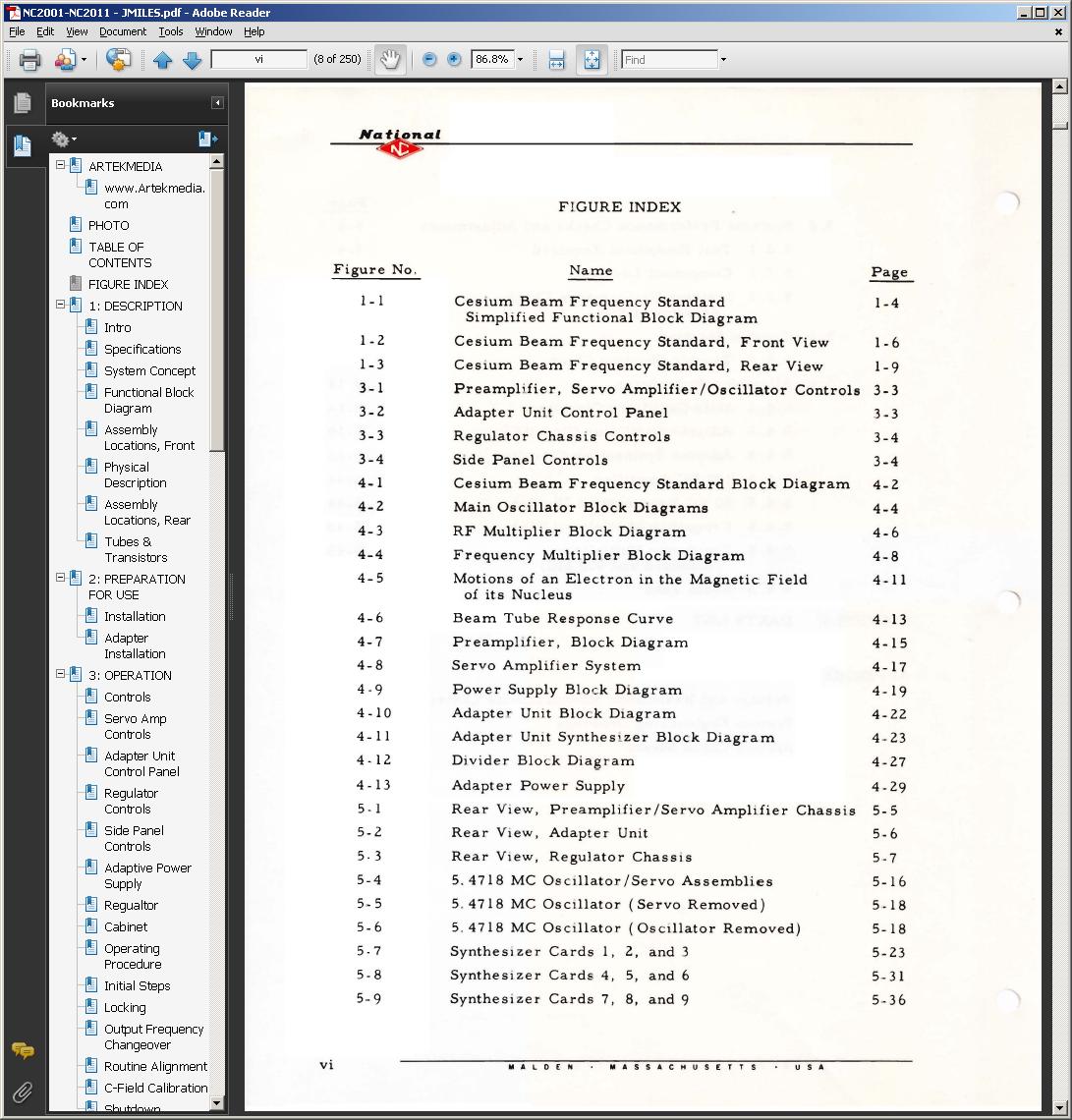Go to Physical Description bookmark
Screen dimensions: 1072x1120
click(135, 475)
